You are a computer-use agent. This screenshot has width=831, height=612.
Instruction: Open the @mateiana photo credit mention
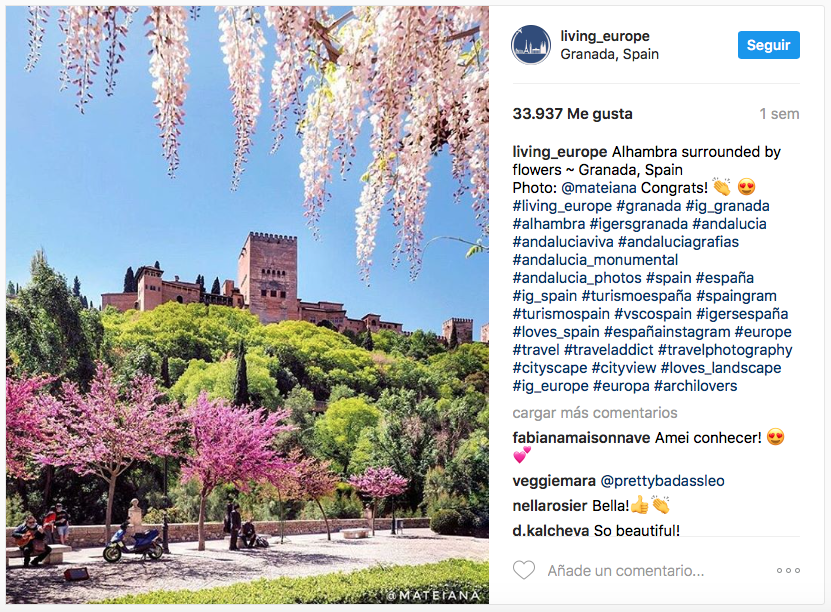[x=598, y=188]
